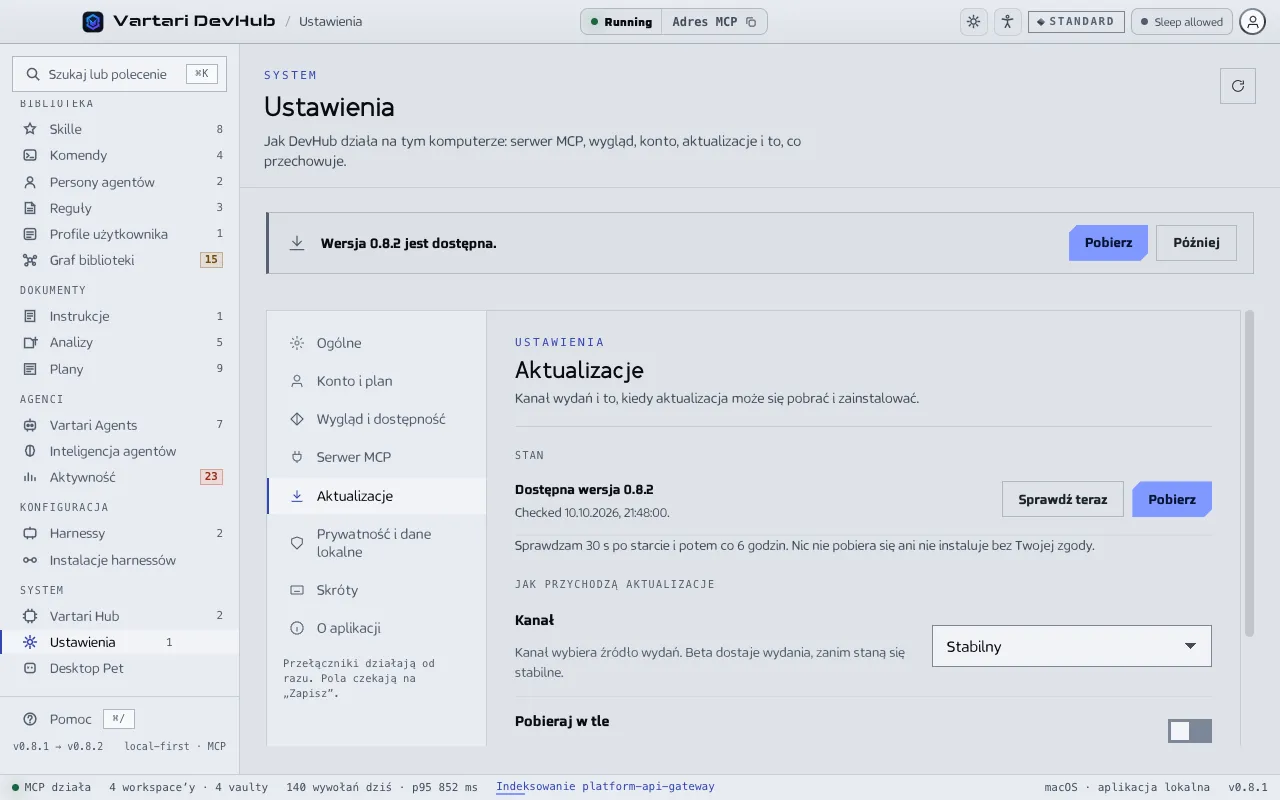Open Wygląd i dostępność tab

point(377,419)
